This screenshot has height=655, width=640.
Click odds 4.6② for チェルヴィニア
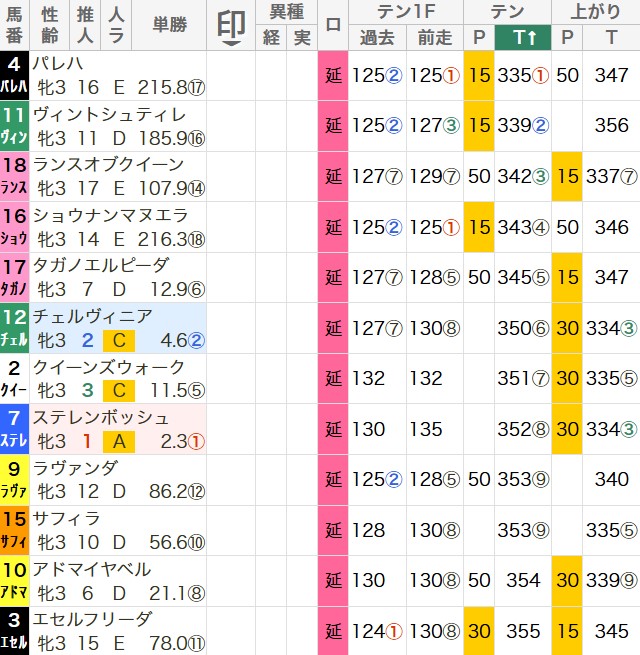[x=183, y=341]
